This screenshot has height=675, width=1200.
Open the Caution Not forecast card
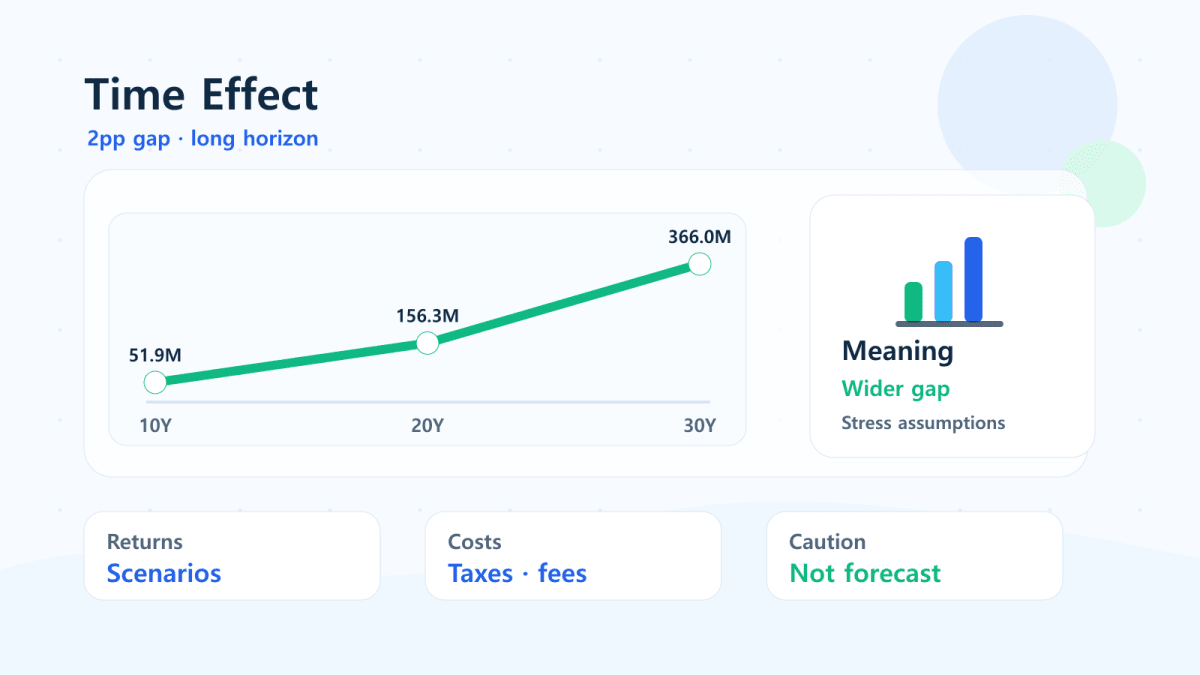coord(914,556)
